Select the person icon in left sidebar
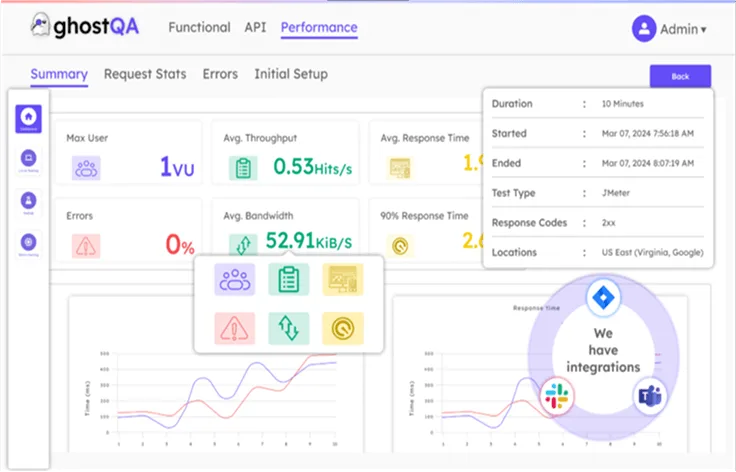 click(x=28, y=200)
